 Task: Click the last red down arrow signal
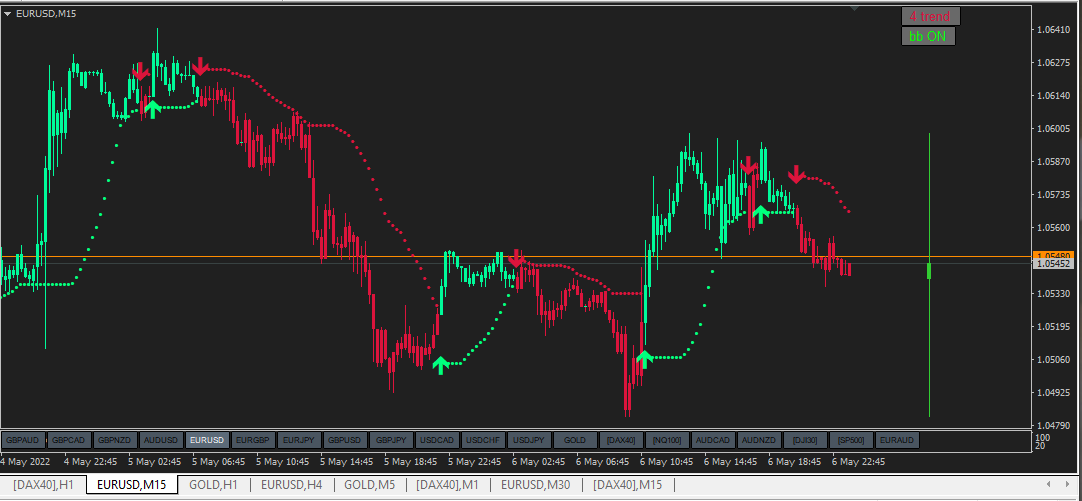796,174
